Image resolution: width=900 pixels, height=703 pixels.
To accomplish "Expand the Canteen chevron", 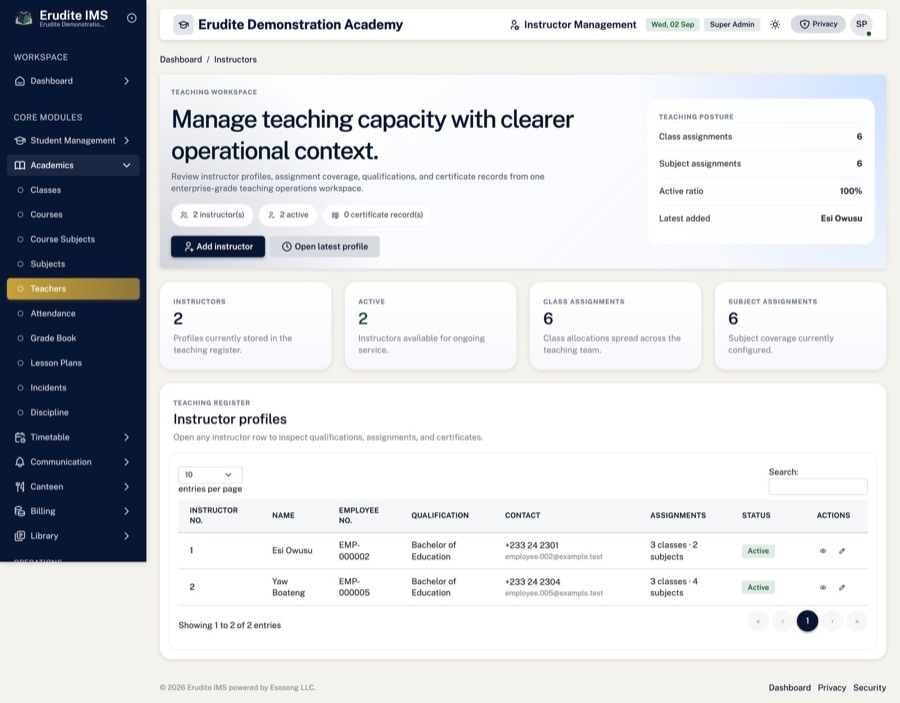I will click(x=126, y=487).
